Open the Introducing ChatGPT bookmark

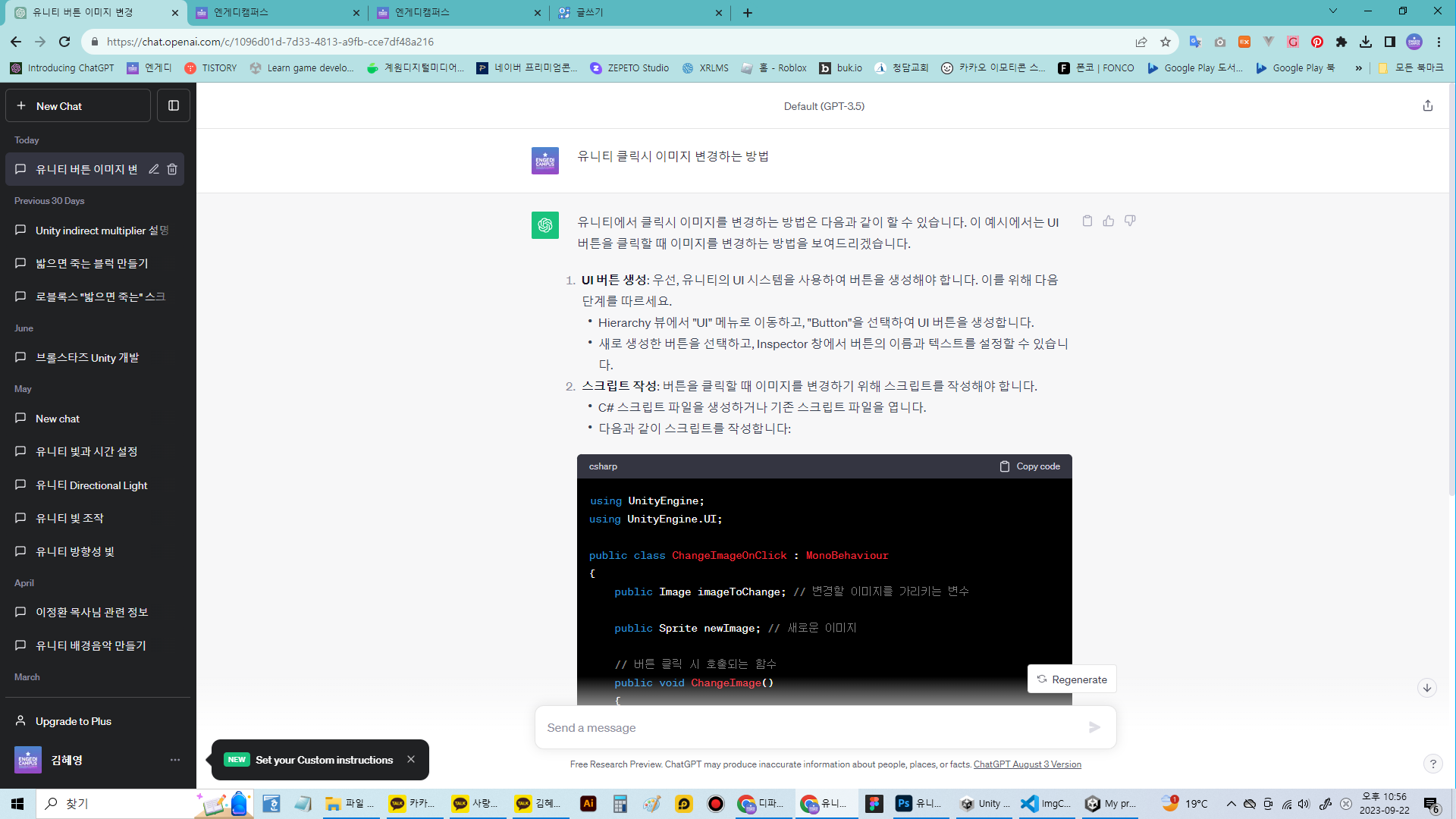(62, 67)
